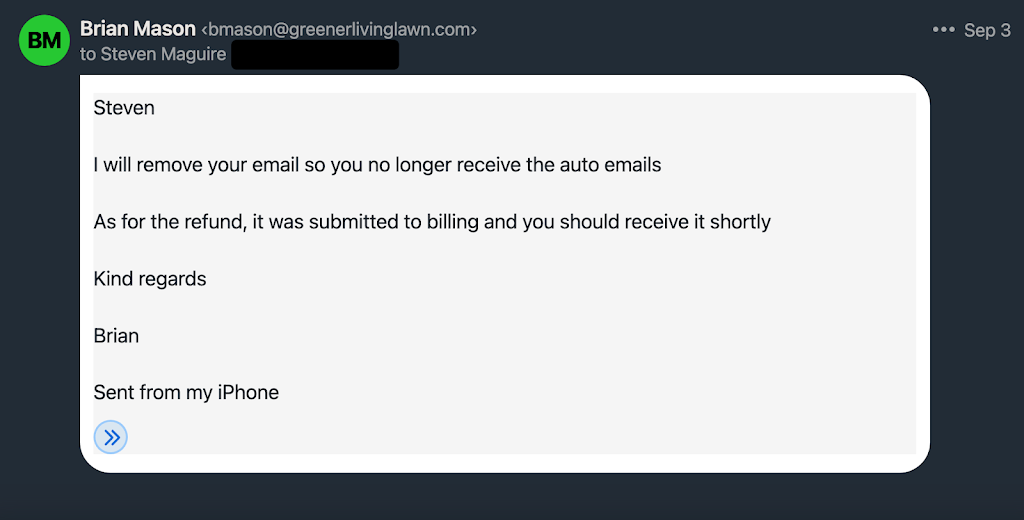The image size is (1024, 520).
Task: Click the word "iPhone" in the message
Action: click(x=248, y=393)
